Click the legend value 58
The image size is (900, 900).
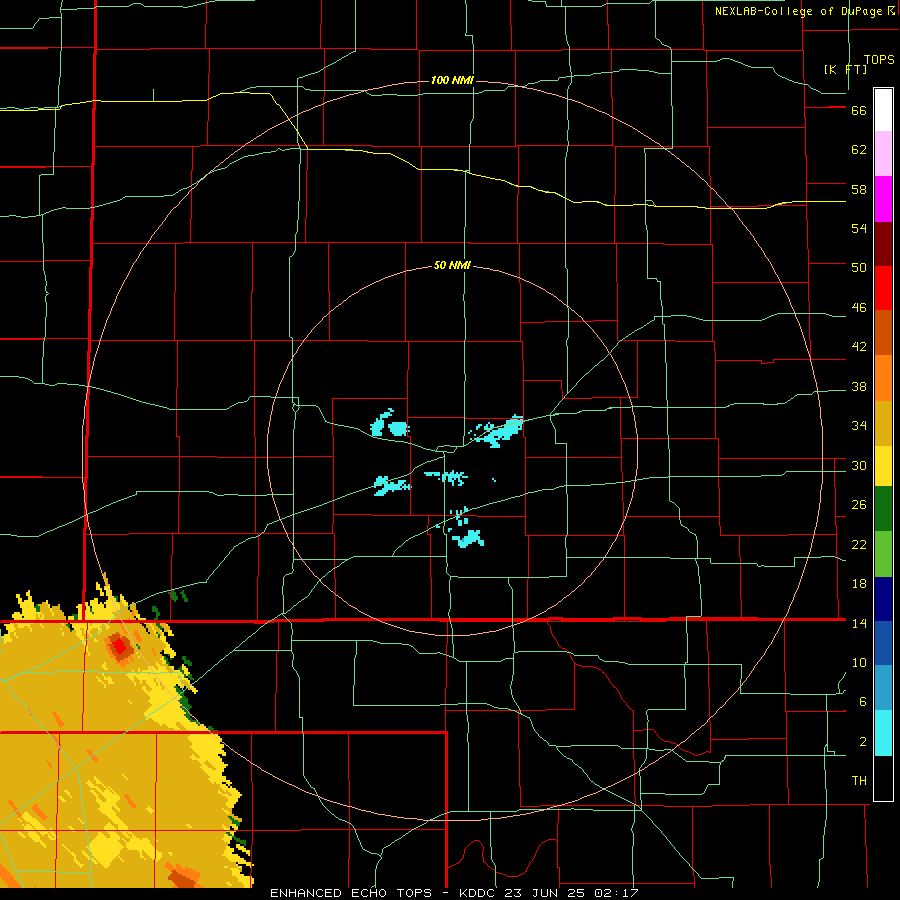[859, 189]
